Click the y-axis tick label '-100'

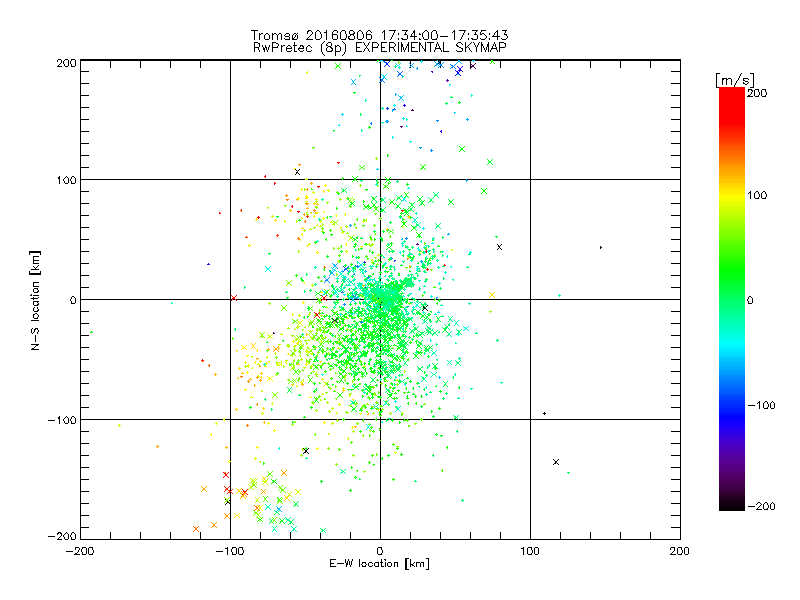(x=62, y=420)
